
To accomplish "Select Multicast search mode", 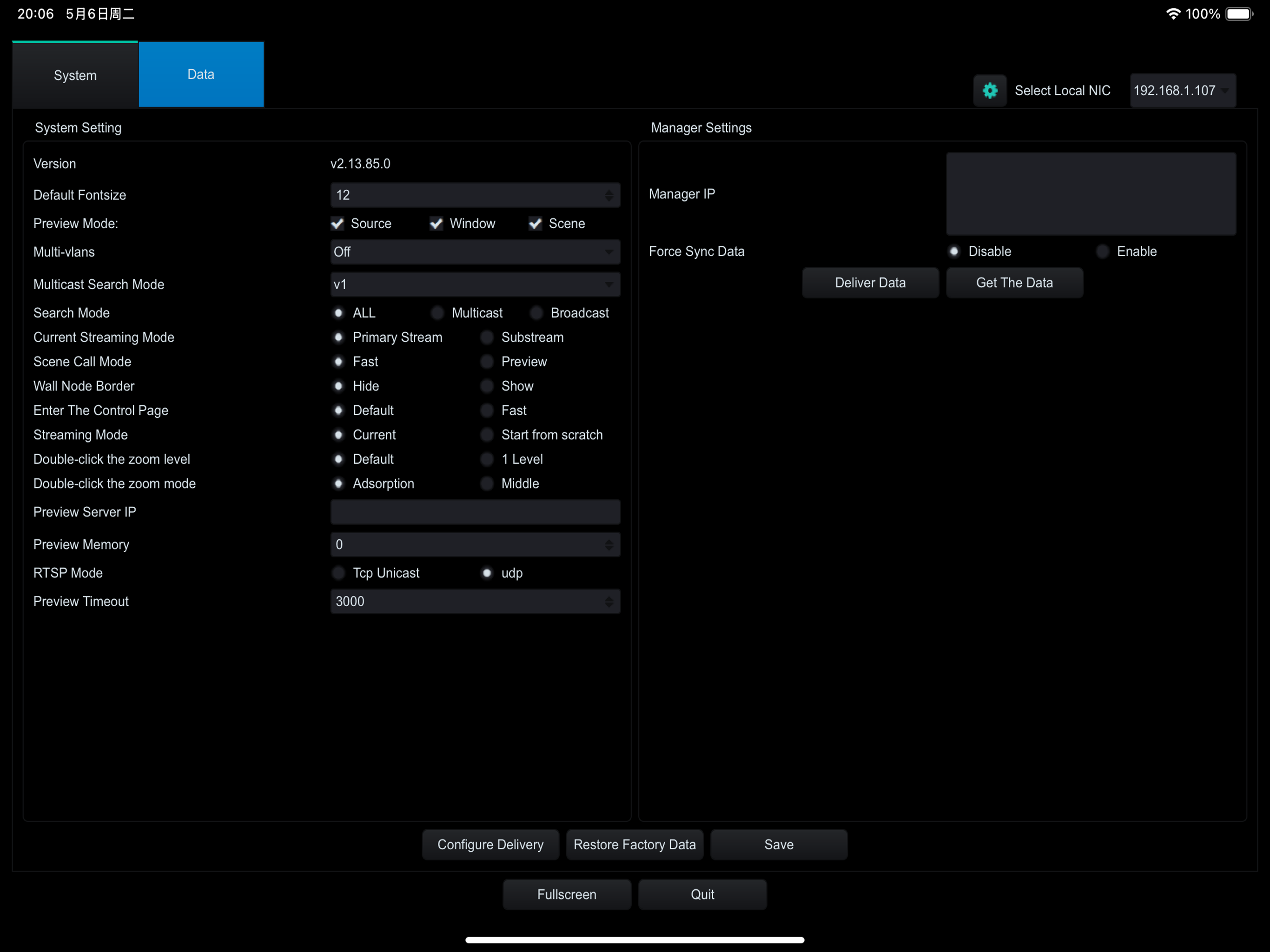I will pyautogui.click(x=437, y=313).
